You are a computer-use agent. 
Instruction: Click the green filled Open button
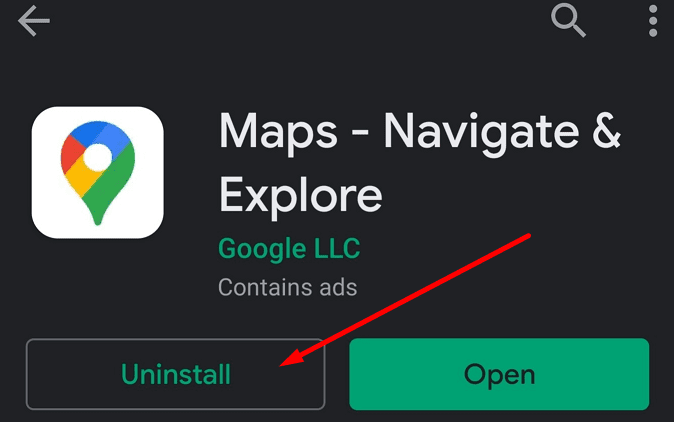coord(499,374)
